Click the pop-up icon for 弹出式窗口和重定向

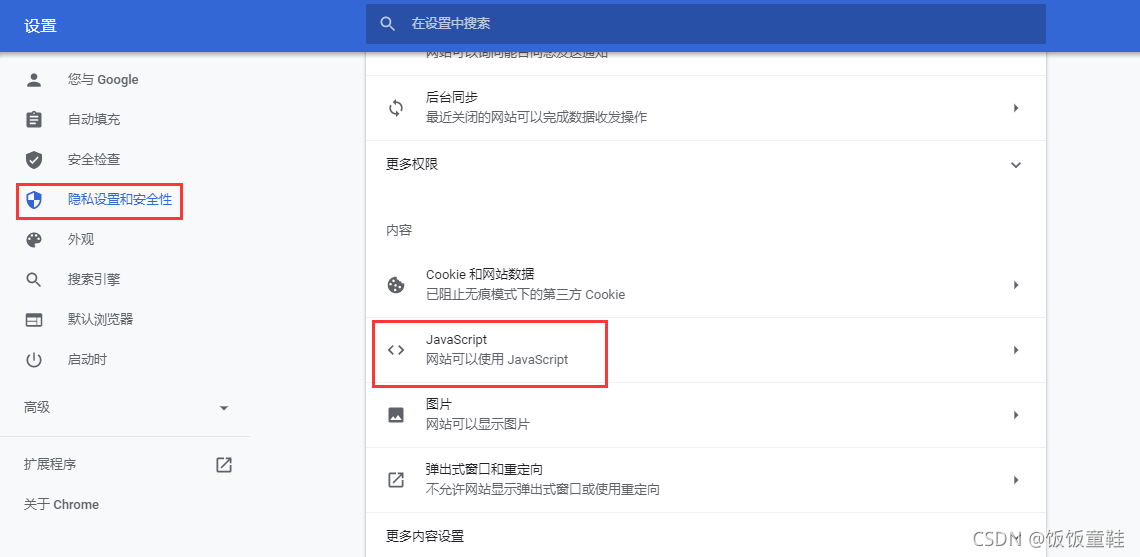pyautogui.click(x=396, y=480)
